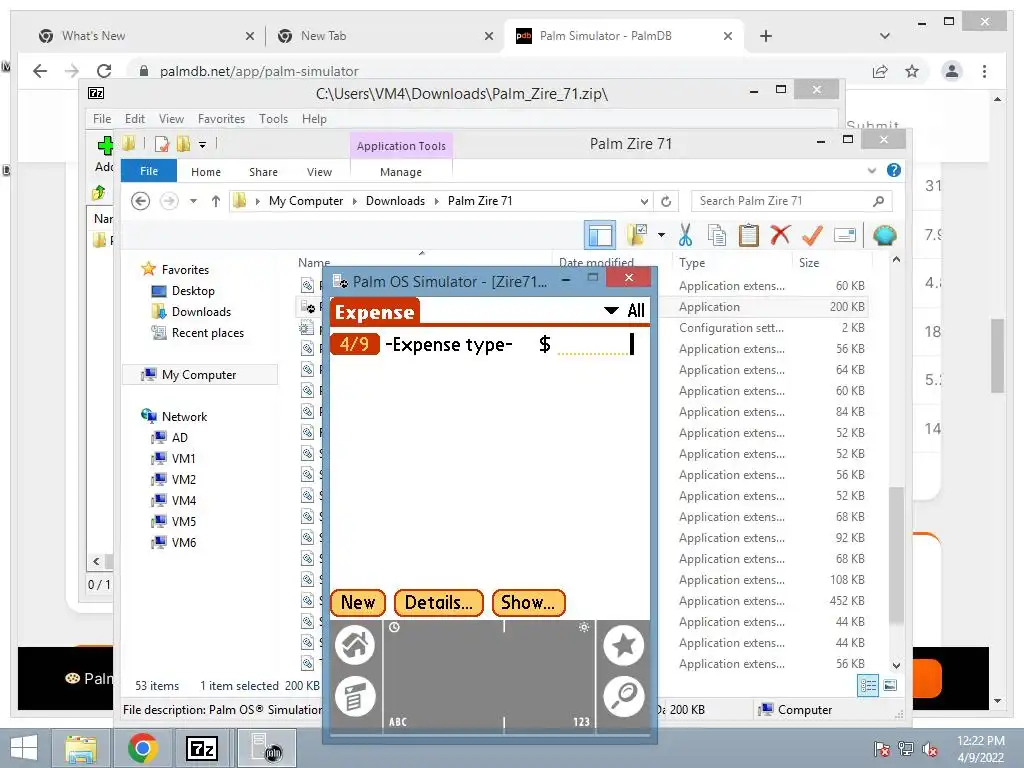Open the folder options dropdown arrow in toolbar
Image resolution: width=1024 pixels, height=768 pixels.
[x=662, y=235]
